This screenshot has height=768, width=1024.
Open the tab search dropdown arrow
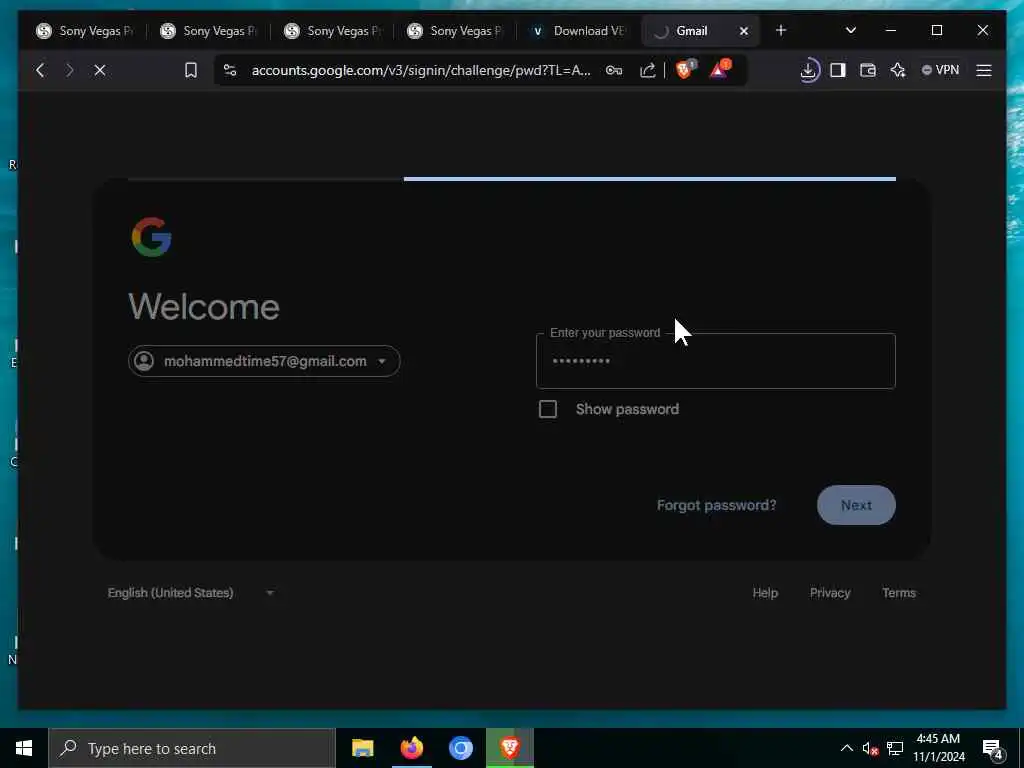tap(851, 31)
